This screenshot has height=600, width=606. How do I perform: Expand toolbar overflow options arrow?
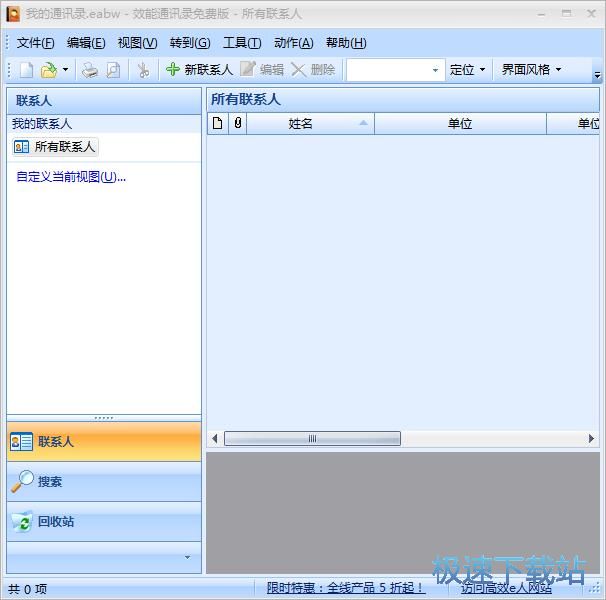(597, 75)
